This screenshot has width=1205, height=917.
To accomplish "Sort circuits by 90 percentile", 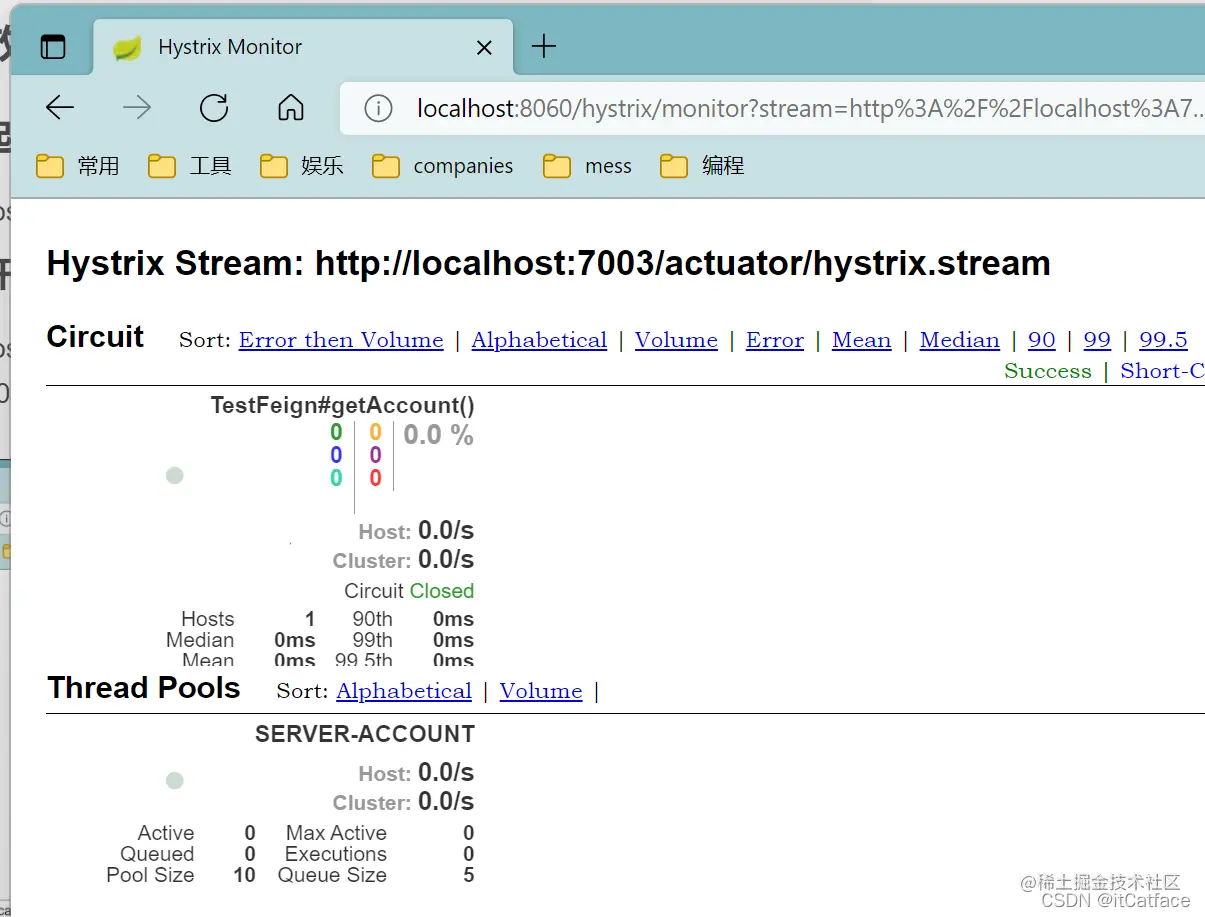I will pyautogui.click(x=1042, y=340).
